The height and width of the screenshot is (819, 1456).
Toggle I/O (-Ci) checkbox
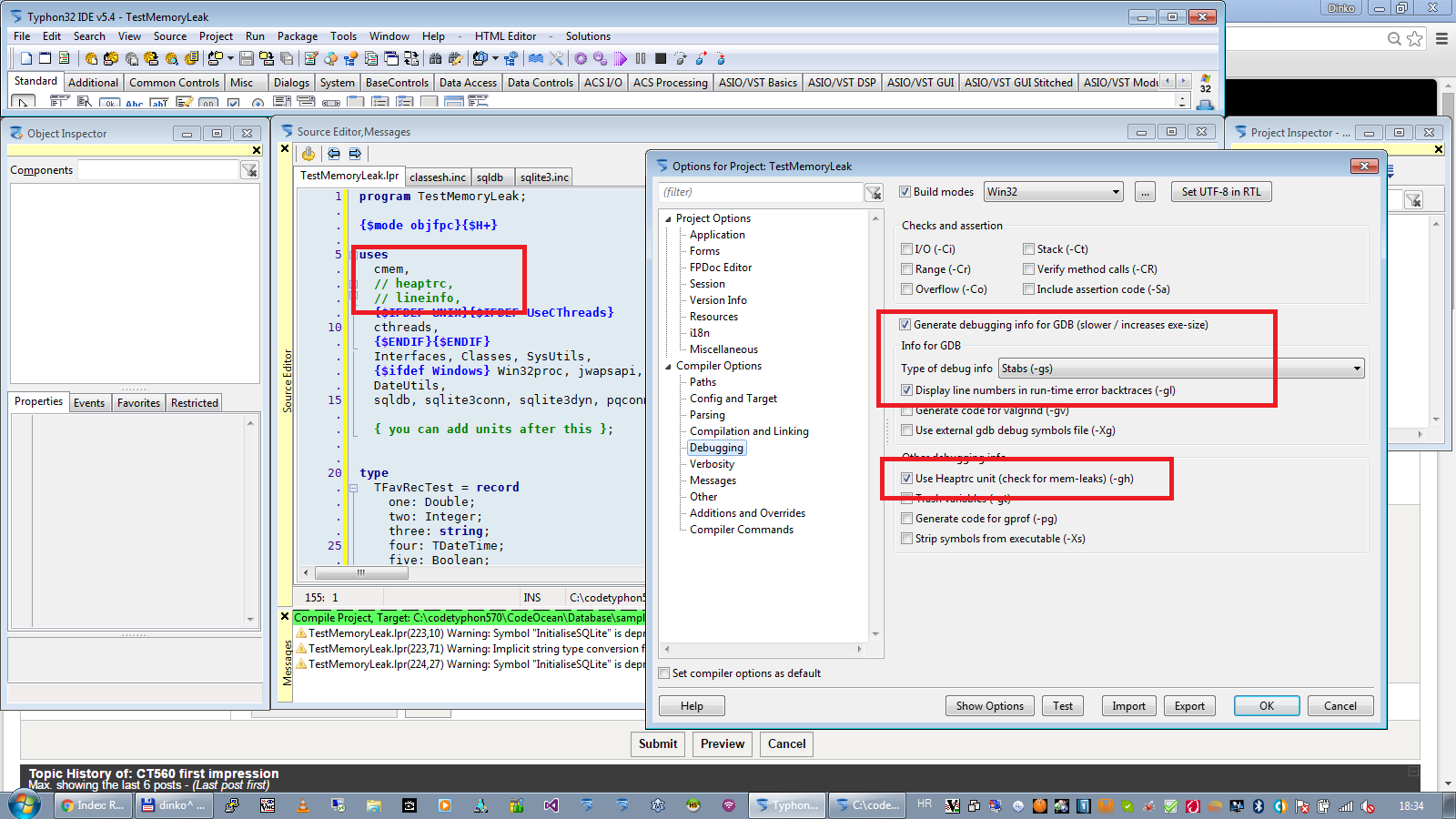click(x=906, y=248)
